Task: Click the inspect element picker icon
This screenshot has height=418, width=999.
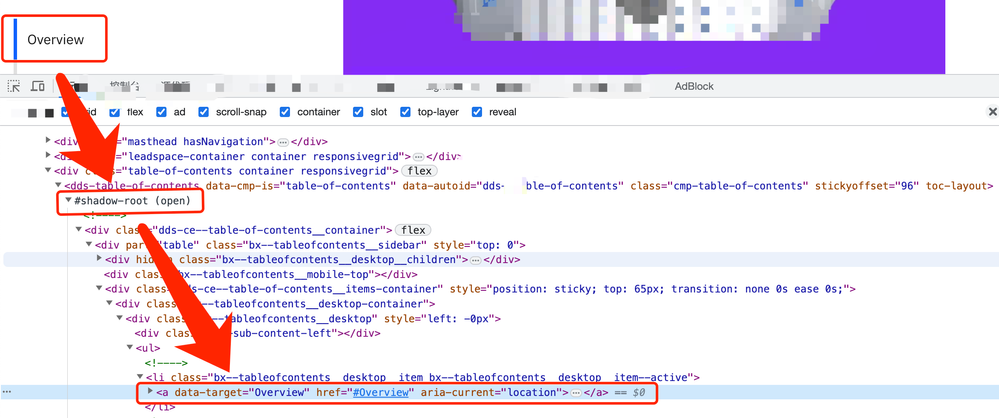Action: [x=14, y=87]
